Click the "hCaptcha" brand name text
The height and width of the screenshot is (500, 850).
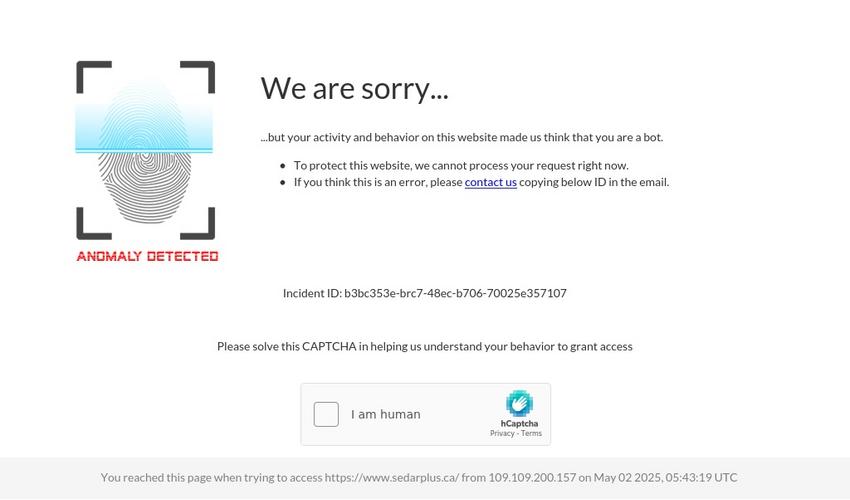click(519, 424)
